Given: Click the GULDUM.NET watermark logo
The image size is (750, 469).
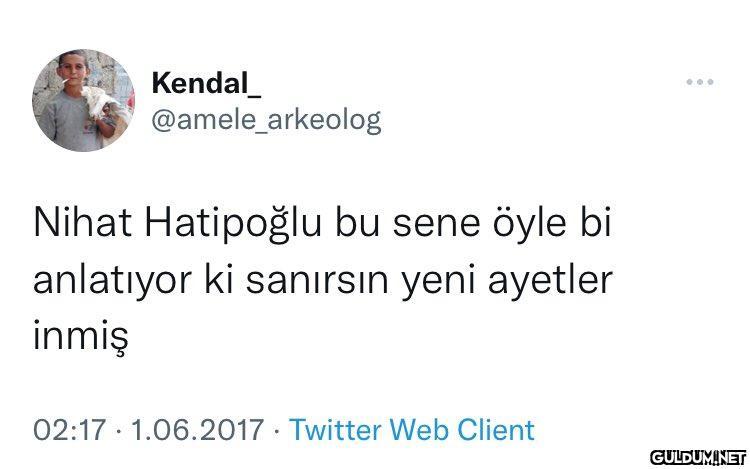Looking at the screenshot, I should [x=698, y=458].
